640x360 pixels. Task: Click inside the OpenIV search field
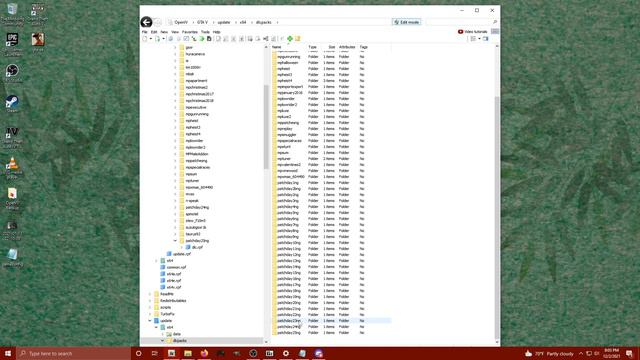[458, 22]
